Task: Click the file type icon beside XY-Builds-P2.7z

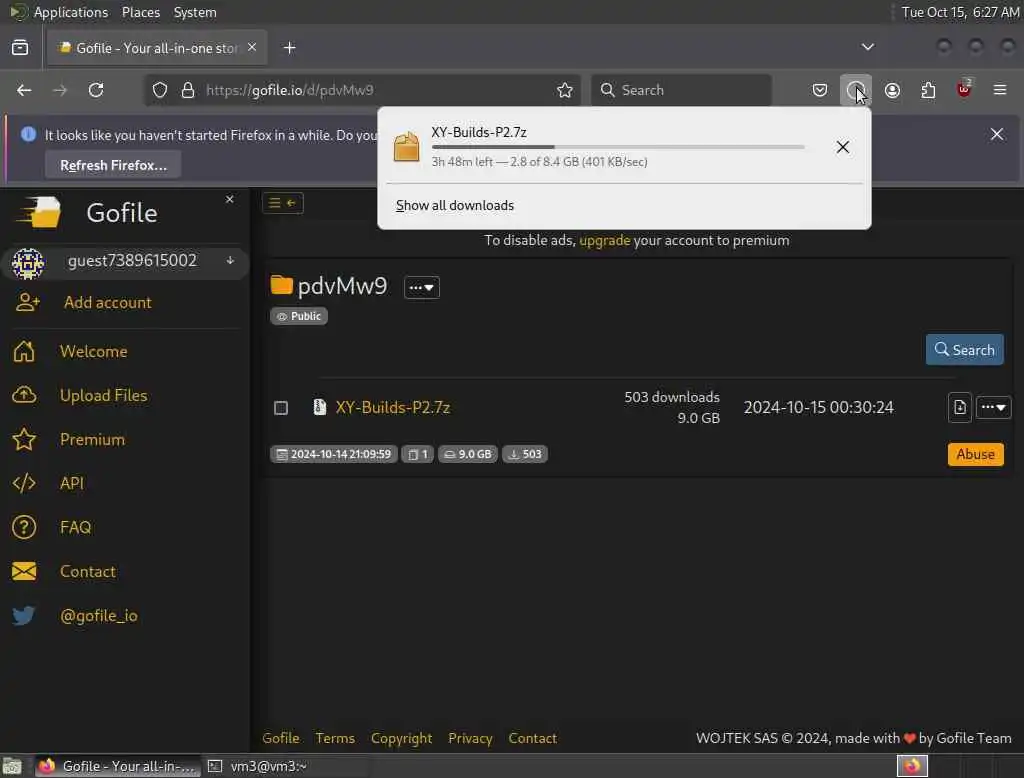Action: [x=319, y=407]
